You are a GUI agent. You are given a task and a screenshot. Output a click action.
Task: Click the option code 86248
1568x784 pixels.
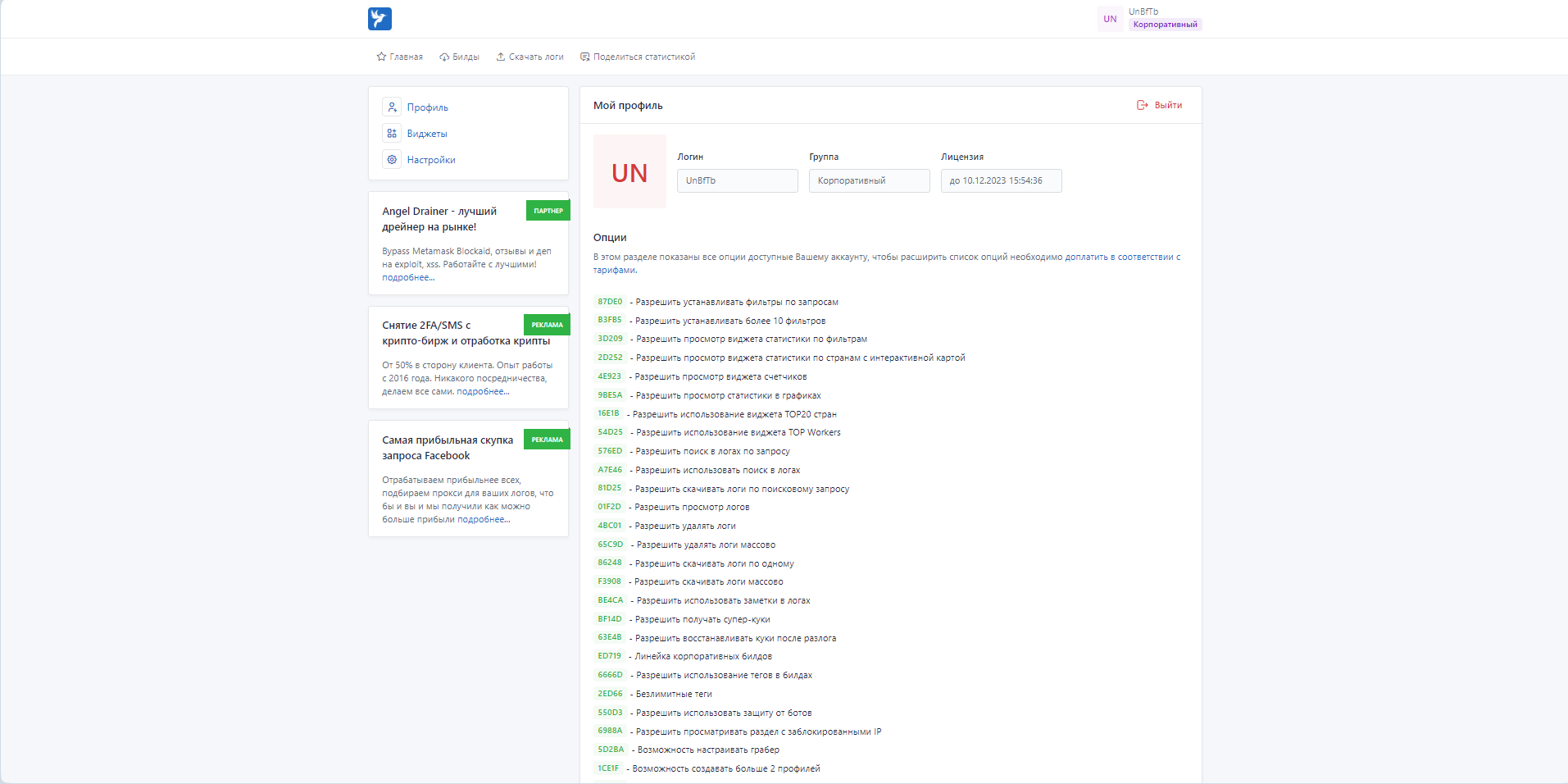click(x=610, y=563)
